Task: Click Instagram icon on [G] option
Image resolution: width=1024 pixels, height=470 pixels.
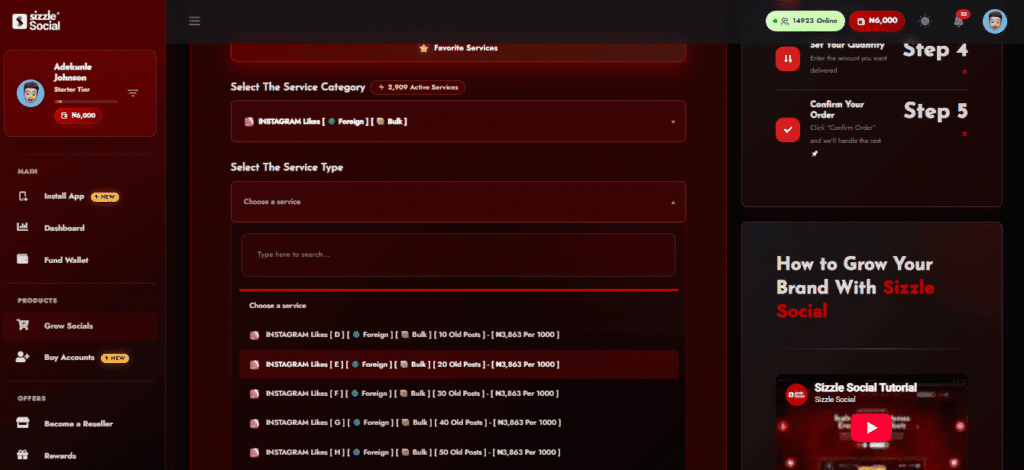Action: [x=255, y=423]
